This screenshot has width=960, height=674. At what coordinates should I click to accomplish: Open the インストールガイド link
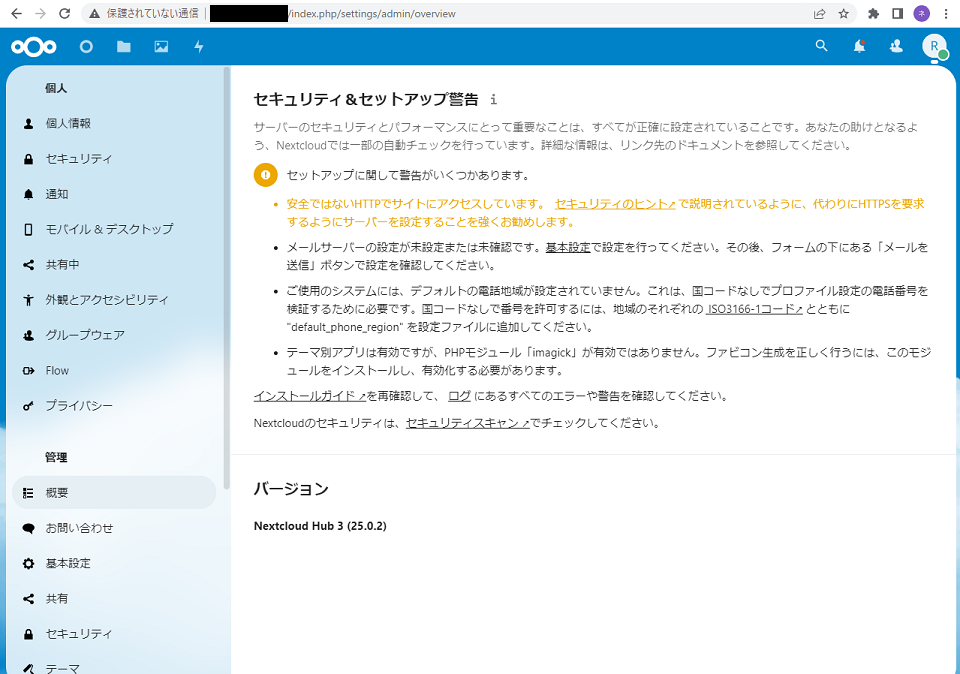tap(310, 396)
